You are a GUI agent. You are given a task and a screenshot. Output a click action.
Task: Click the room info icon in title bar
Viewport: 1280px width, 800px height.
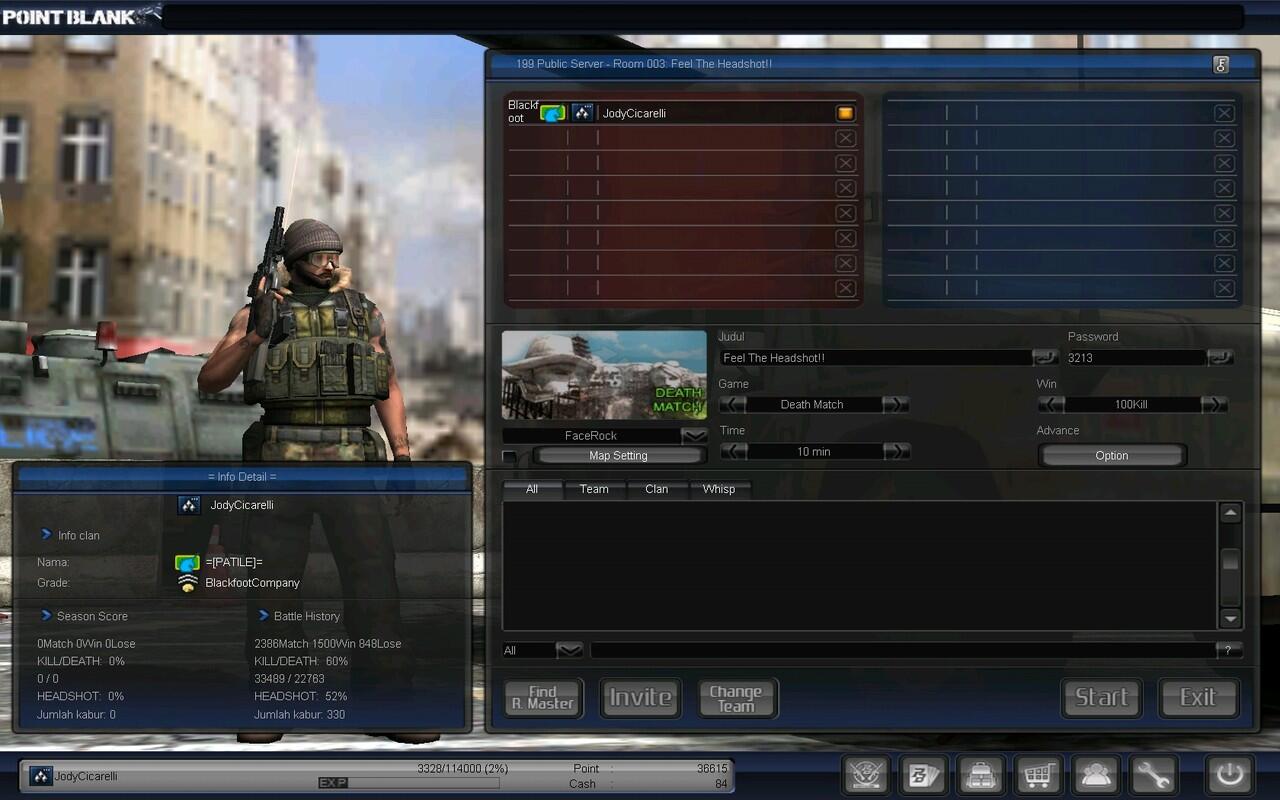pyautogui.click(x=1220, y=64)
